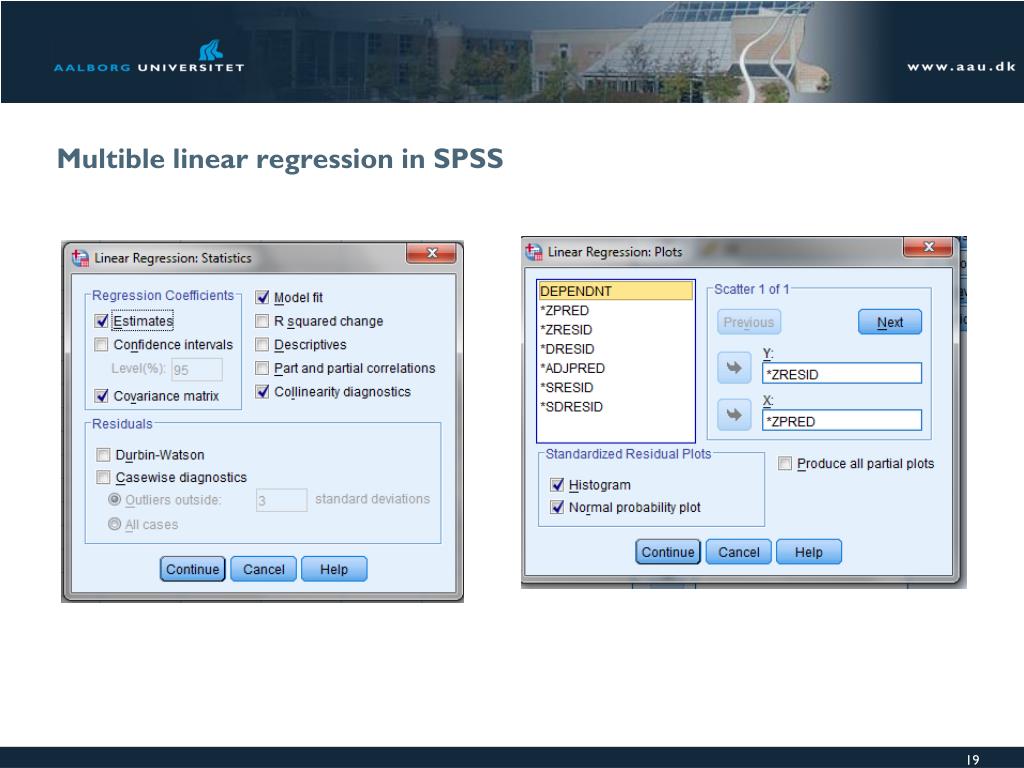Enable Part and partial correlations

[262, 368]
